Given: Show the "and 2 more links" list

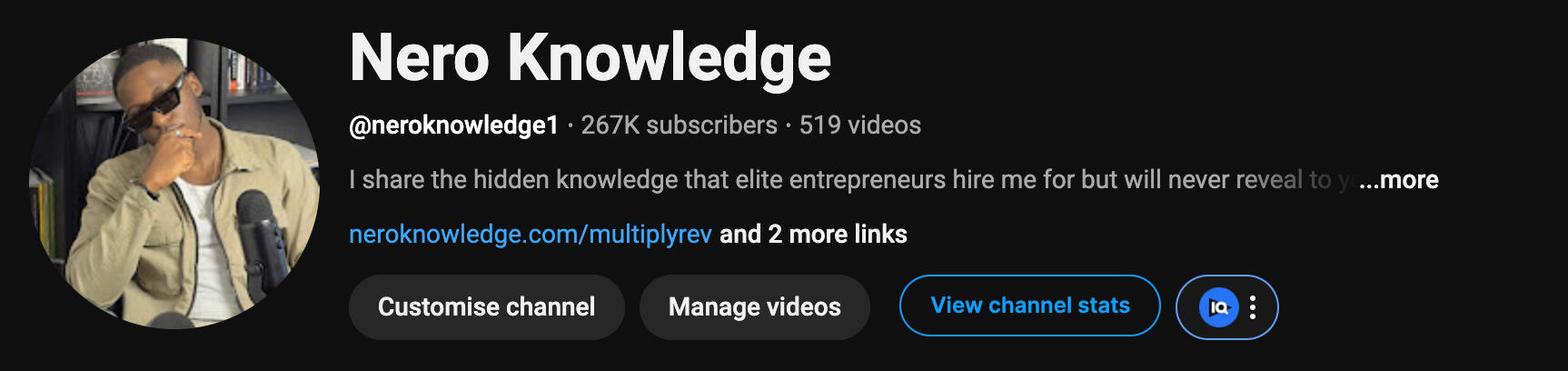Looking at the screenshot, I should [x=813, y=235].
